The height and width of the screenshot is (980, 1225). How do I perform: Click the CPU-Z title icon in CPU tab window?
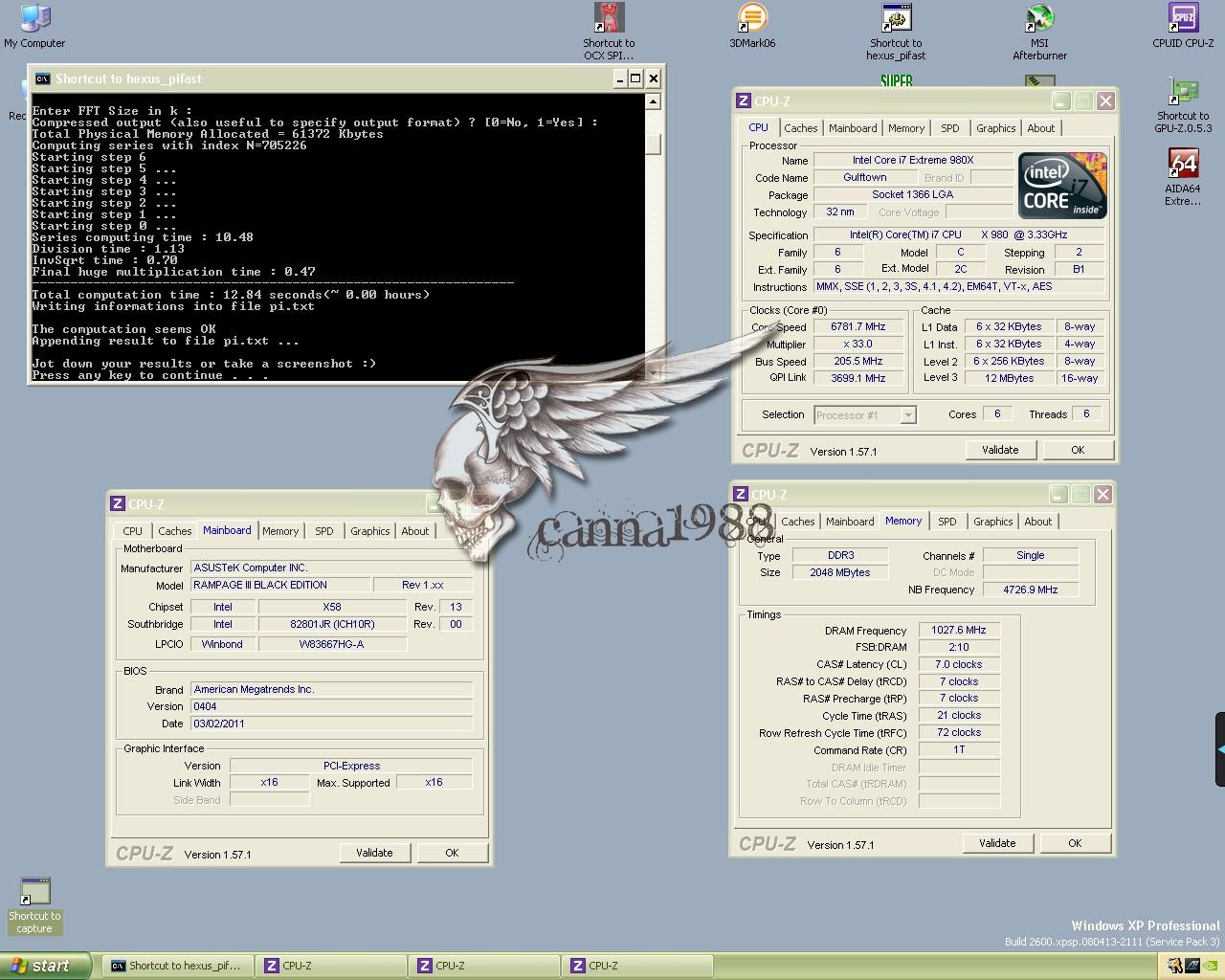click(743, 100)
